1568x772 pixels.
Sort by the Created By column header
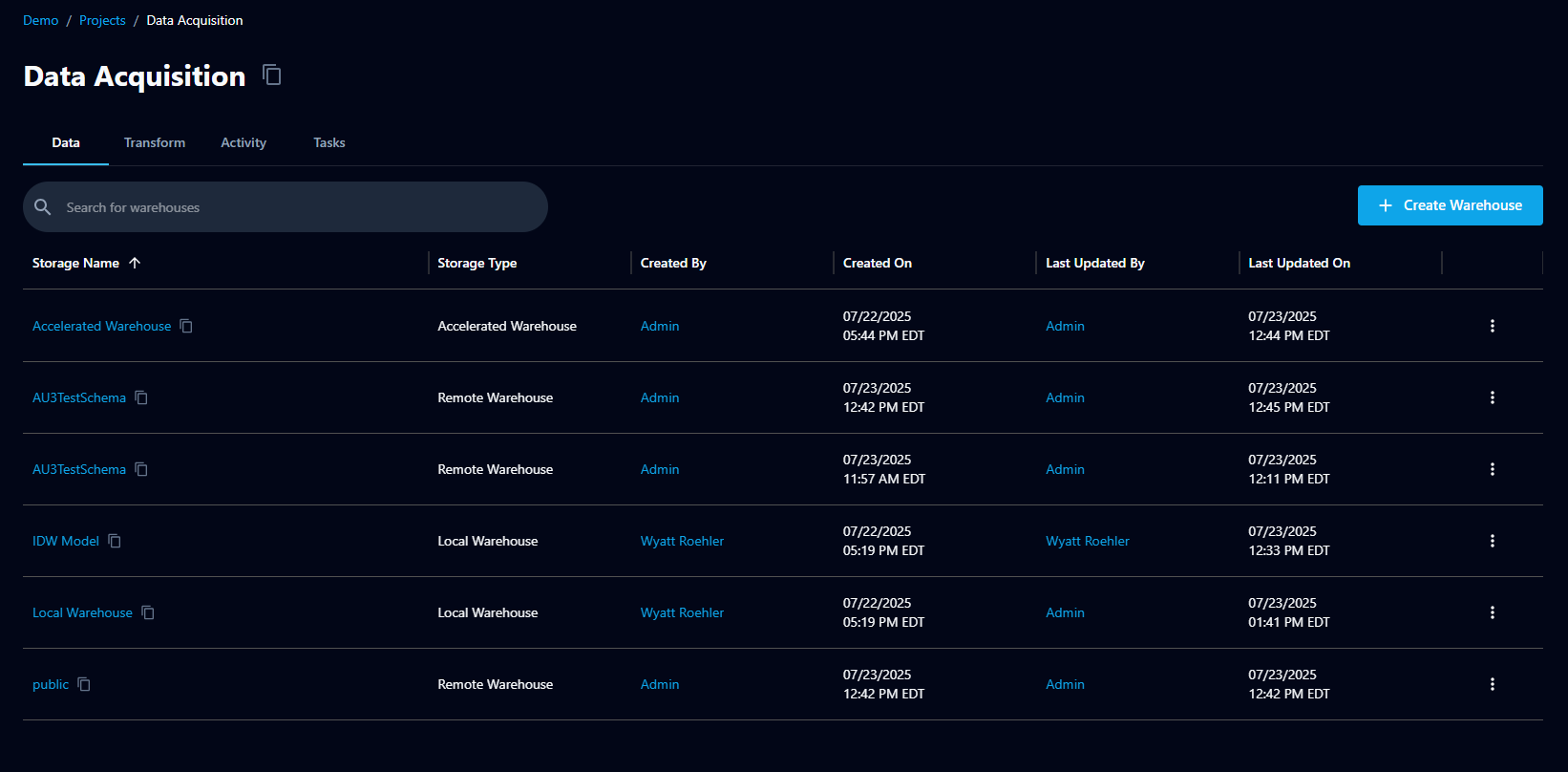click(673, 263)
